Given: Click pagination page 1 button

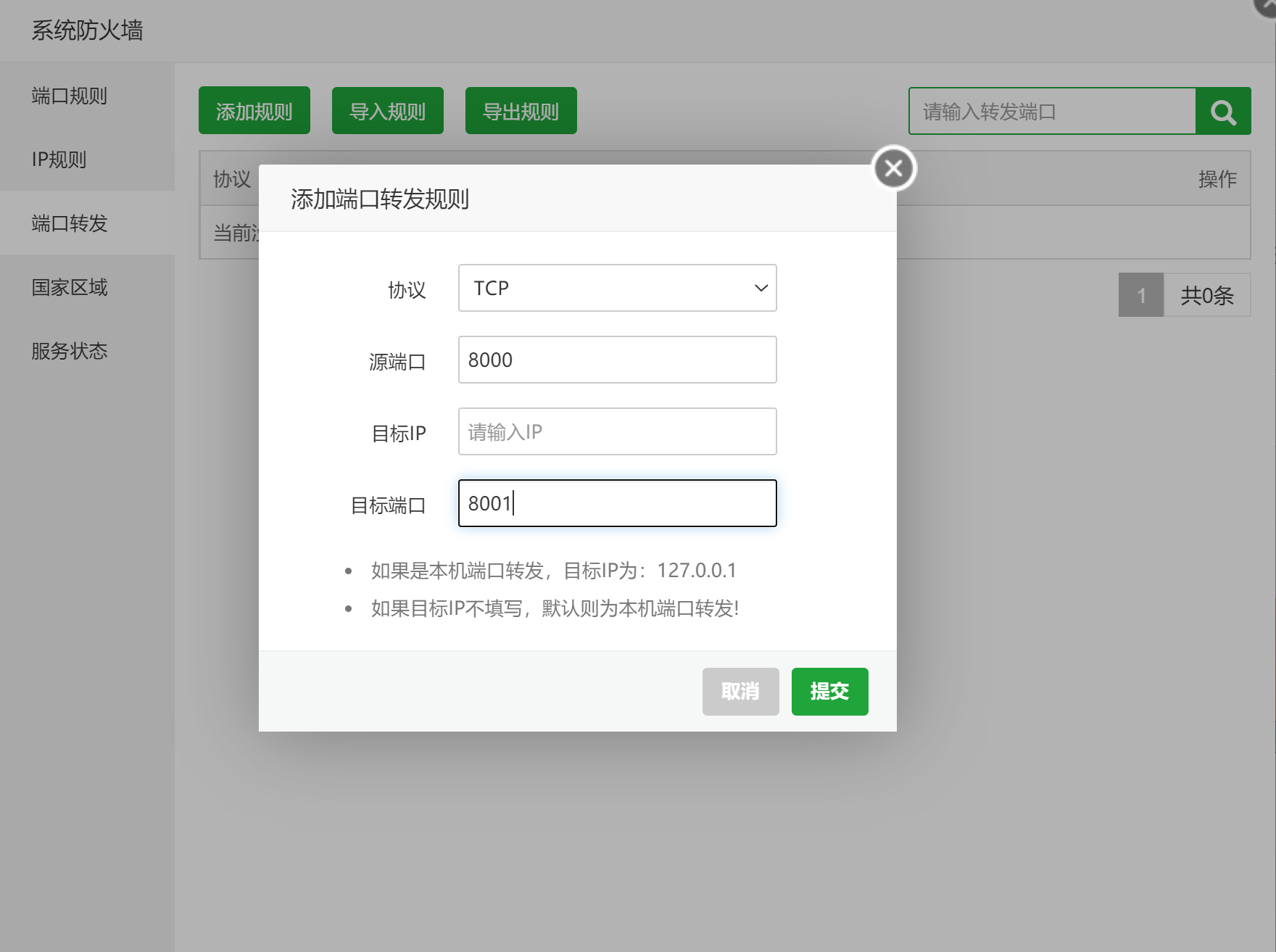Looking at the screenshot, I should coord(1140,295).
